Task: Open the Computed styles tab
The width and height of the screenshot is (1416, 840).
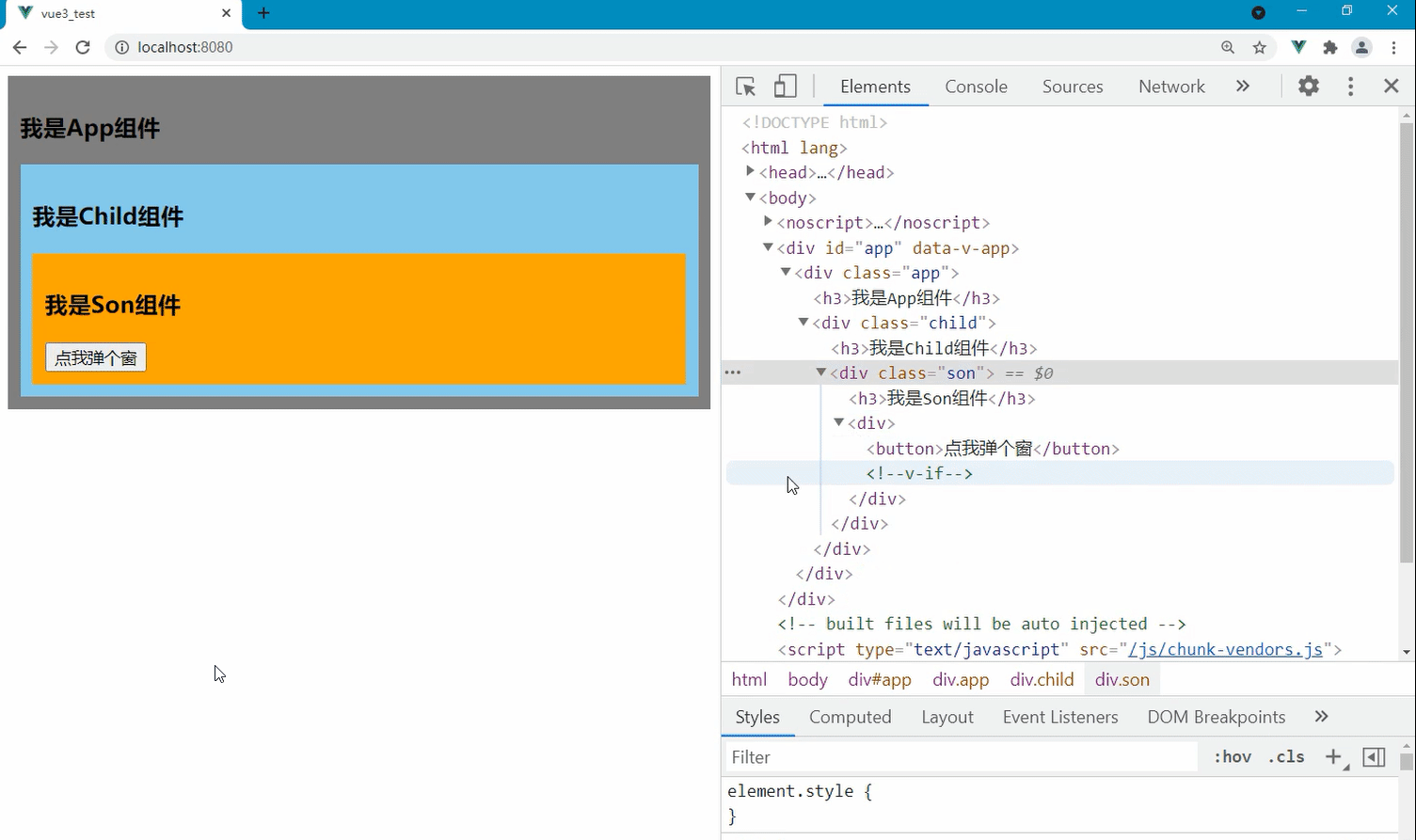Action: tap(850, 717)
